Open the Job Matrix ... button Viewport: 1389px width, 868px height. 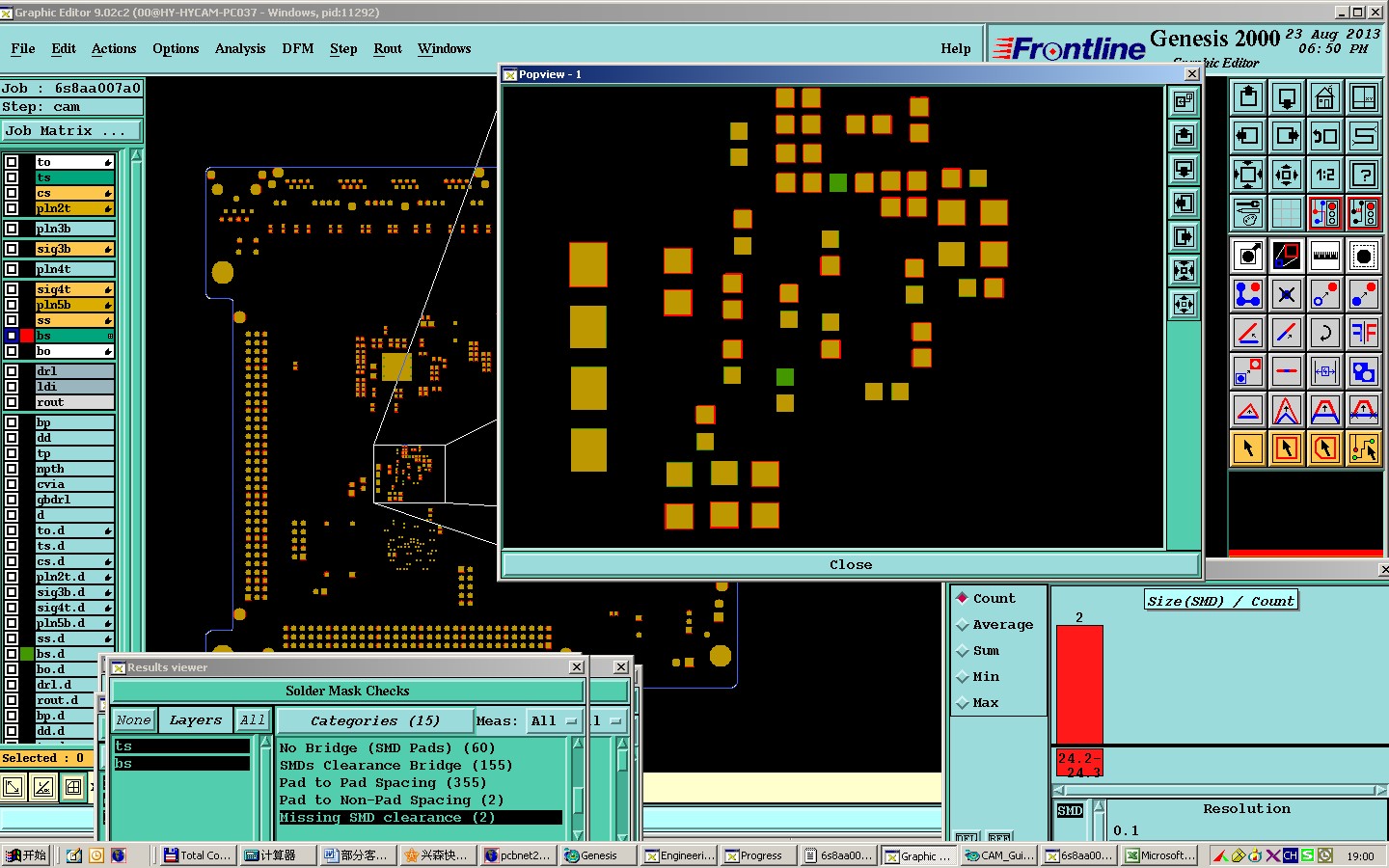coord(71,131)
